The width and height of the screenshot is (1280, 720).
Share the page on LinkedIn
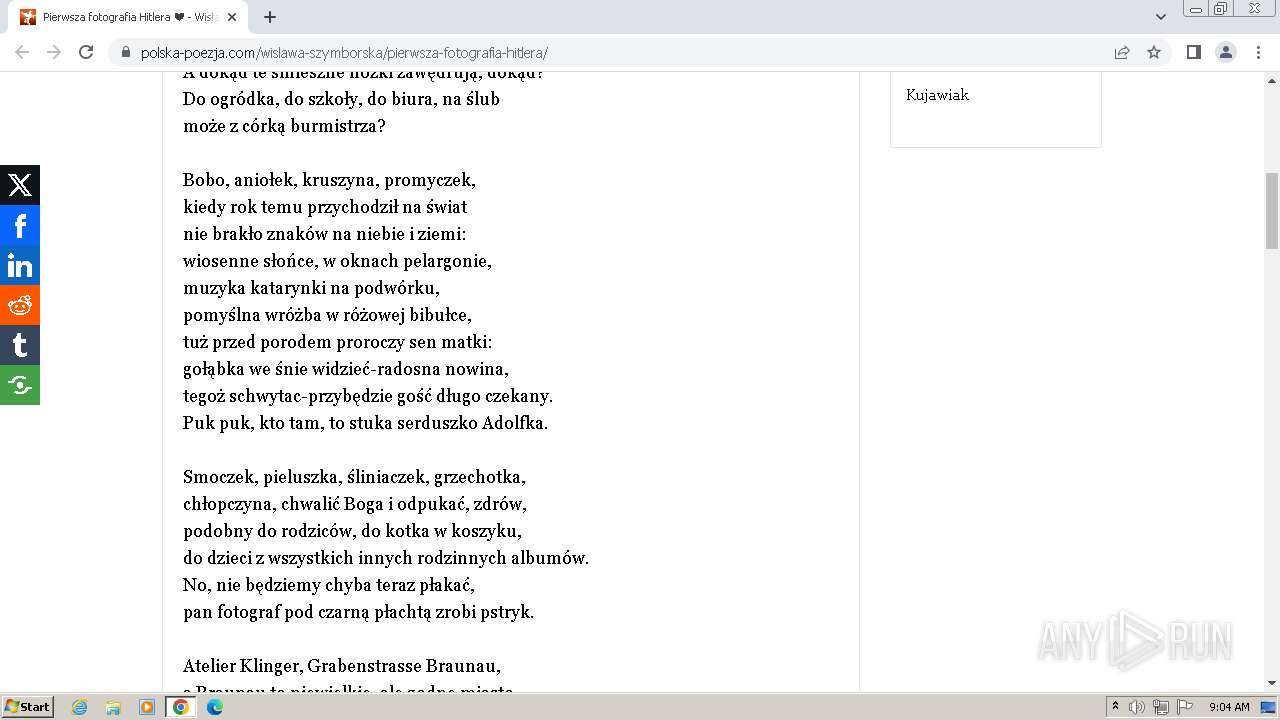coord(20,265)
